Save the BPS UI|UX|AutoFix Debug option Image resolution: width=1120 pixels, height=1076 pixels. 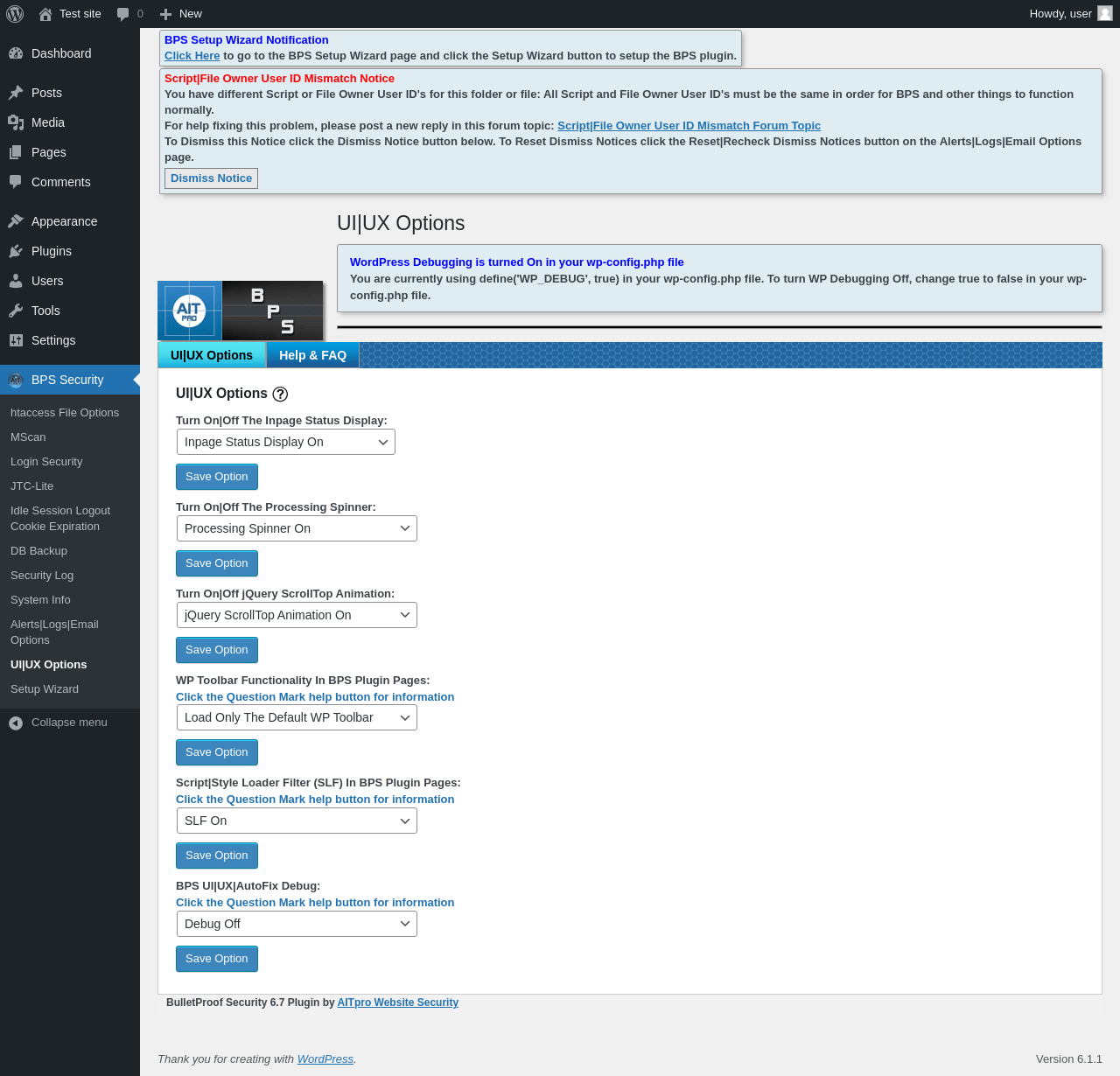click(217, 959)
